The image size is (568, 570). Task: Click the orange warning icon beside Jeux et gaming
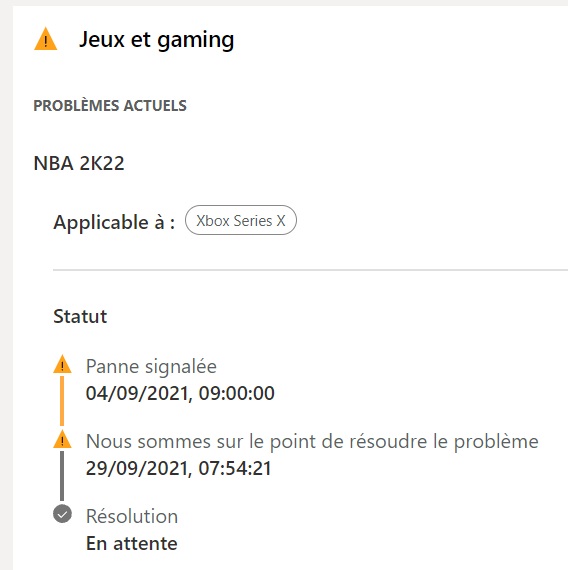[45, 39]
